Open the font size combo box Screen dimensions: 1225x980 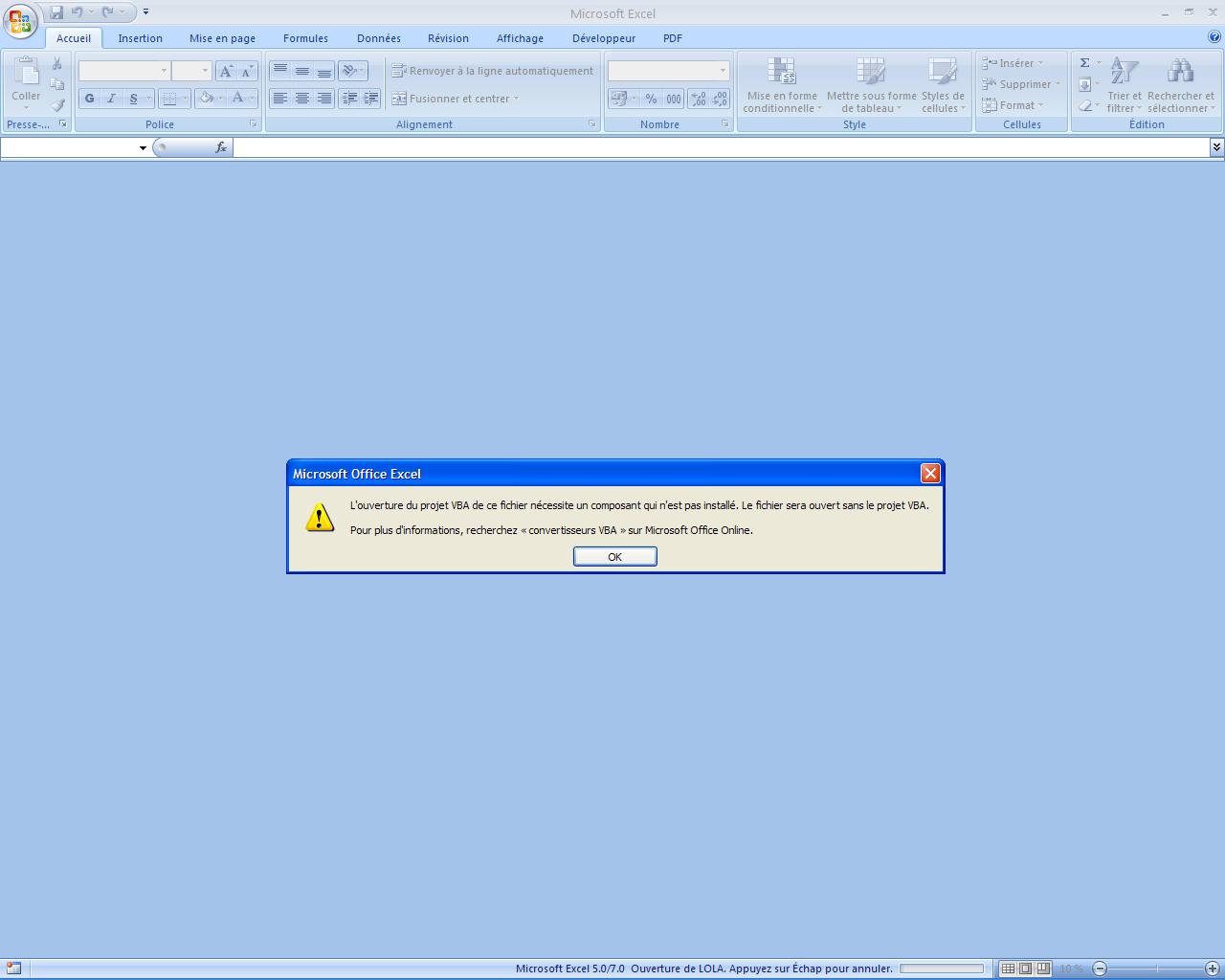(x=190, y=71)
